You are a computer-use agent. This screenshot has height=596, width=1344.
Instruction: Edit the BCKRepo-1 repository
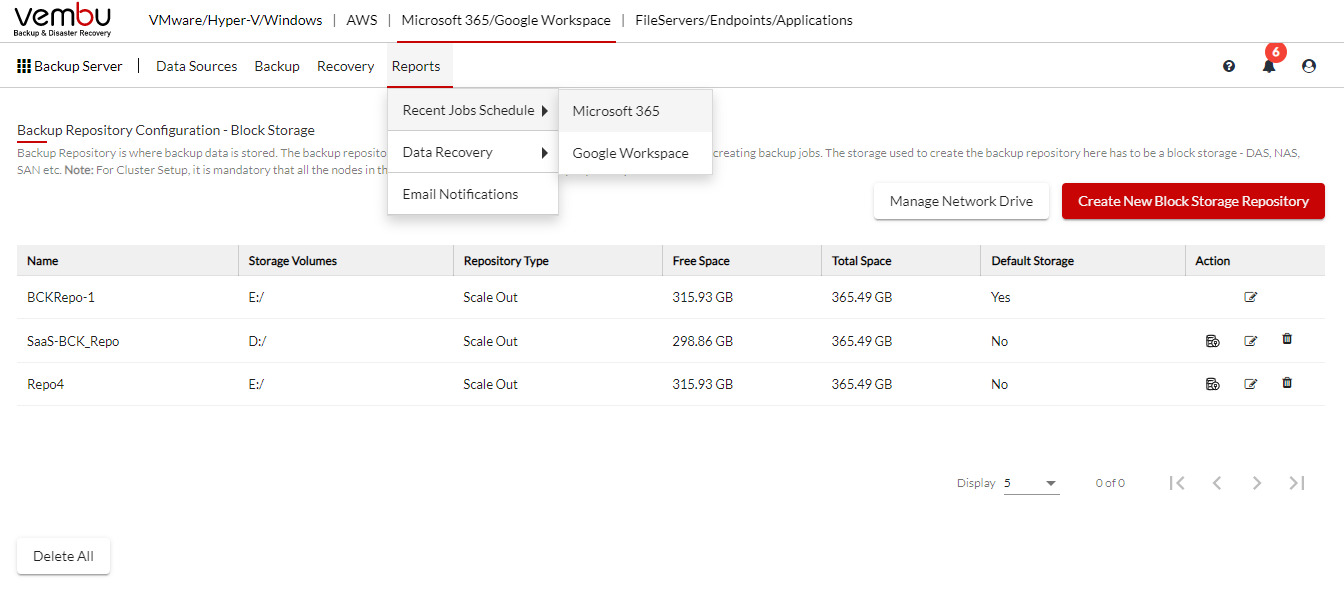[1251, 297]
